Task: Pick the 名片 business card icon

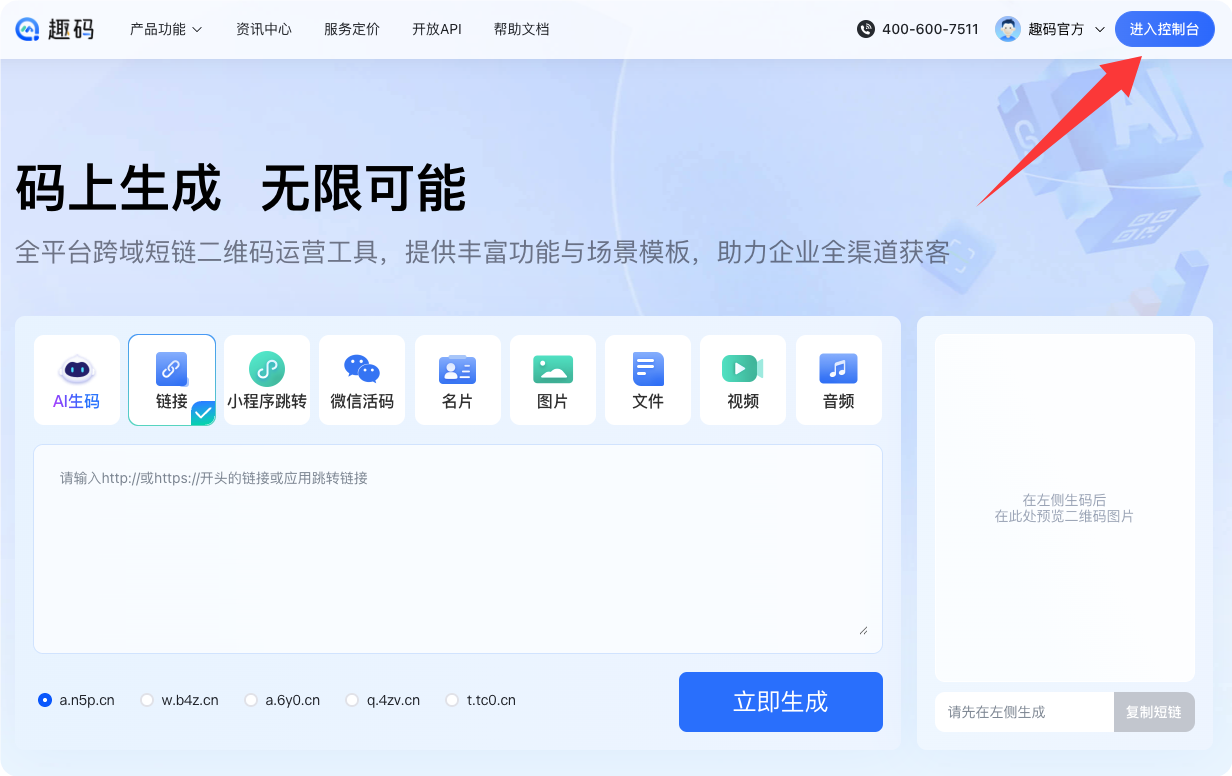Action: [x=457, y=369]
